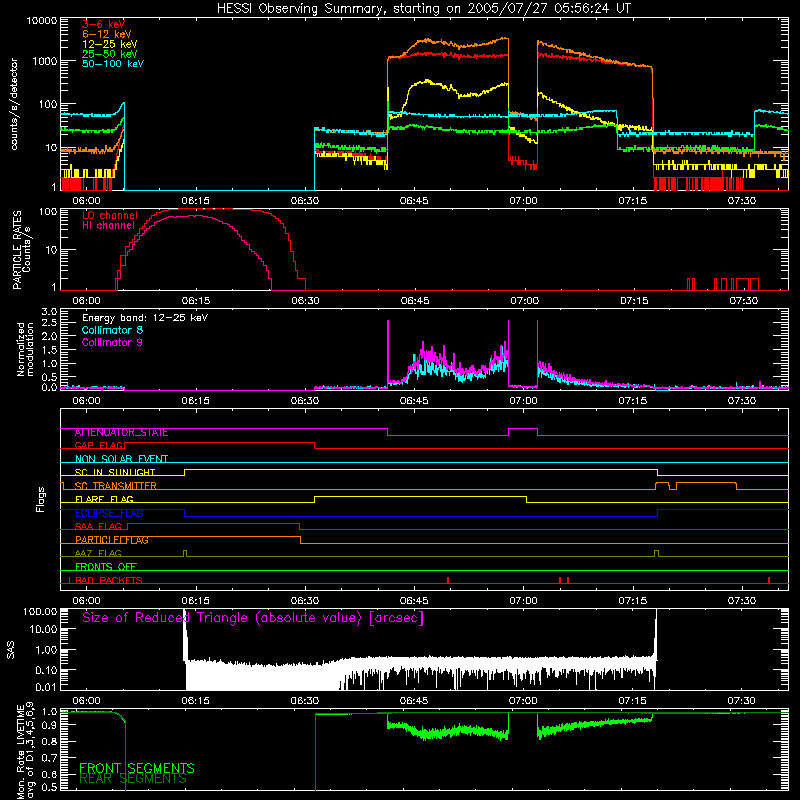Click the AAZ_FLAG pulse near 06:13
Image resolution: width=800 pixels, height=800 pixels.
coord(185,554)
